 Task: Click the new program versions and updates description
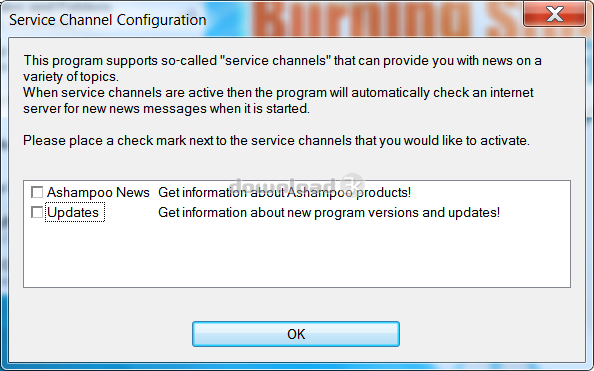(x=329, y=213)
